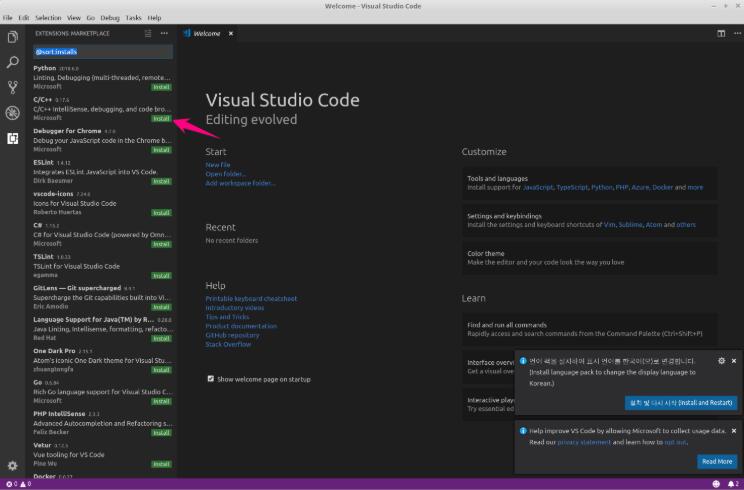Install the ESLint extension

tap(161, 181)
